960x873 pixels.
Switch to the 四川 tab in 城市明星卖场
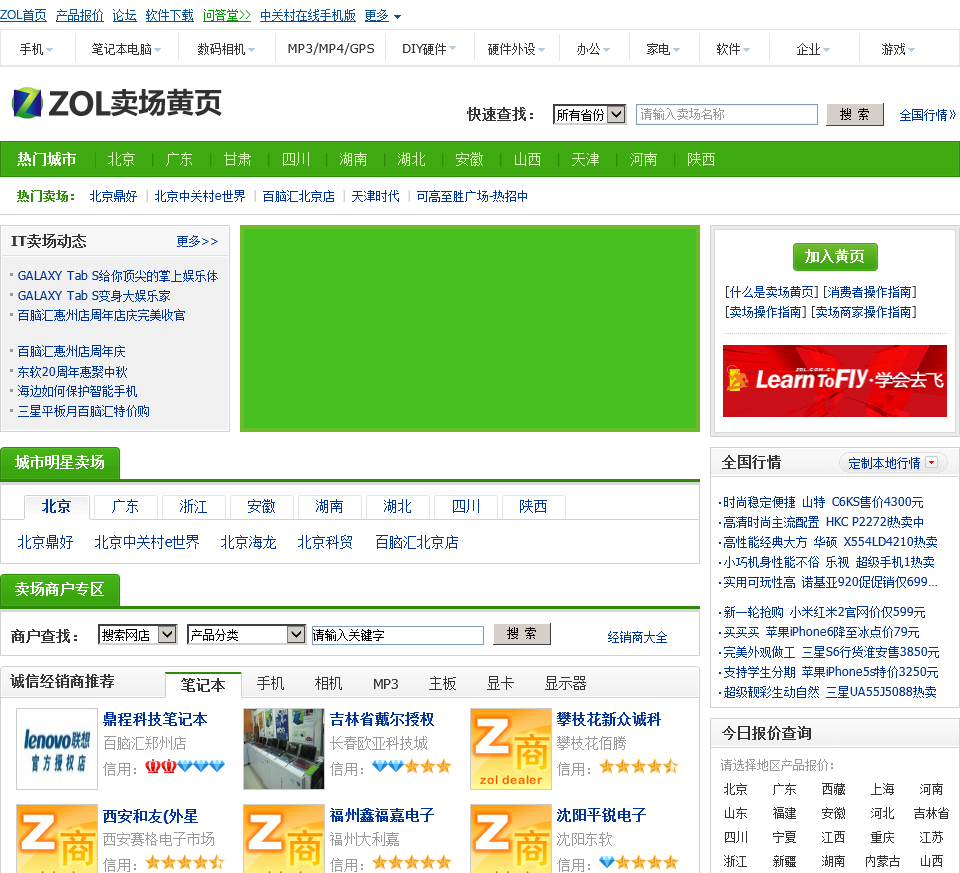point(465,507)
